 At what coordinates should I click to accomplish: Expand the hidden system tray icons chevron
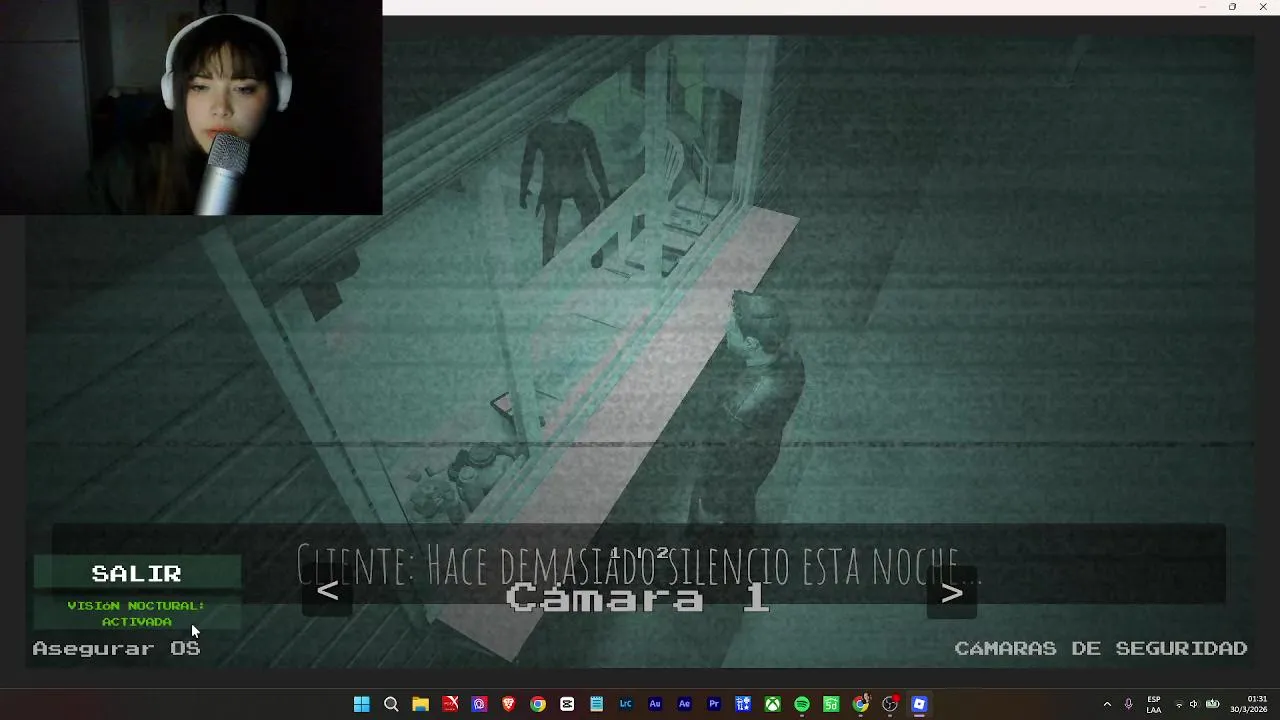tap(1107, 704)
